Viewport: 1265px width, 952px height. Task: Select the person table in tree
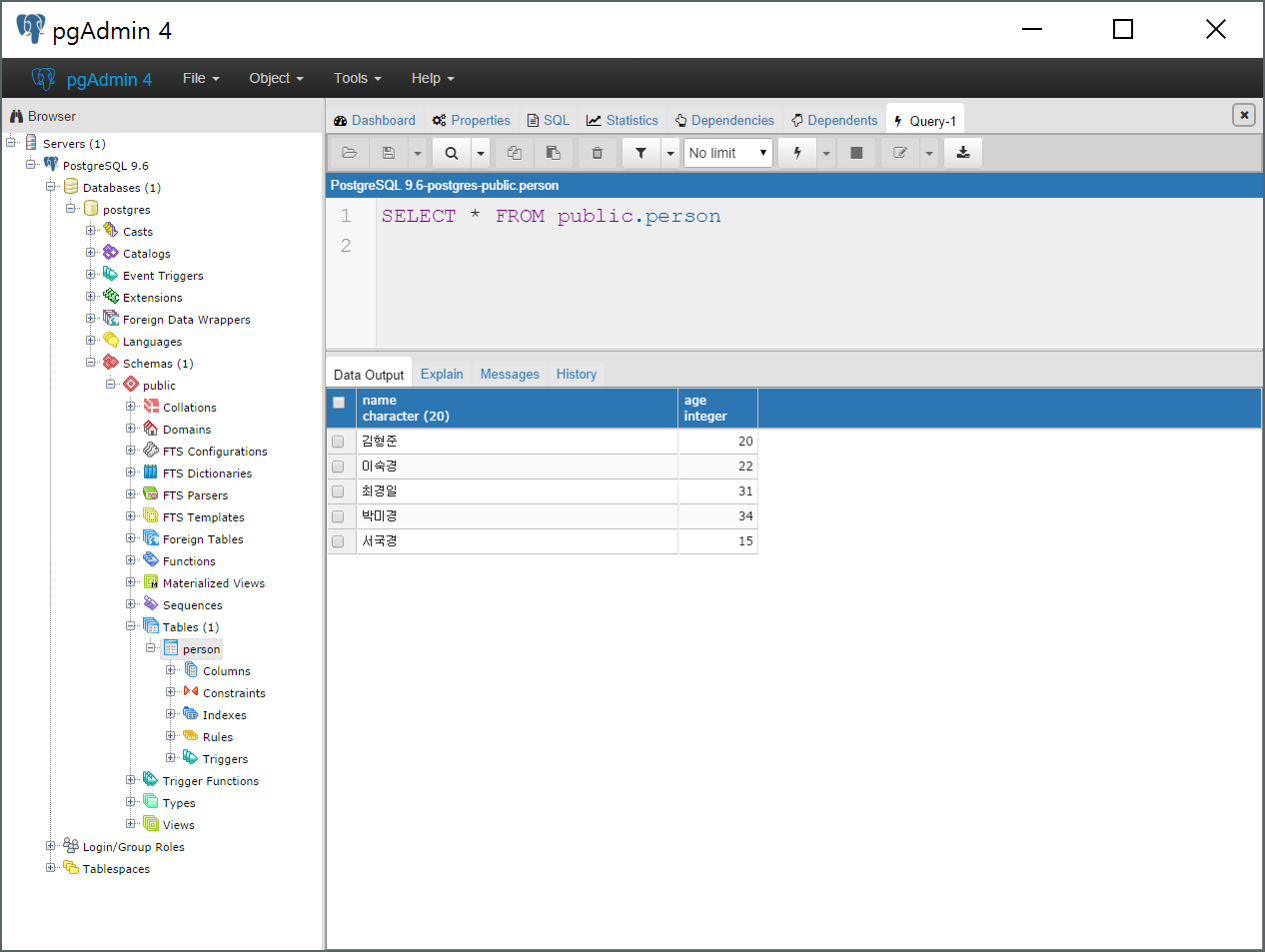point(202,649)
